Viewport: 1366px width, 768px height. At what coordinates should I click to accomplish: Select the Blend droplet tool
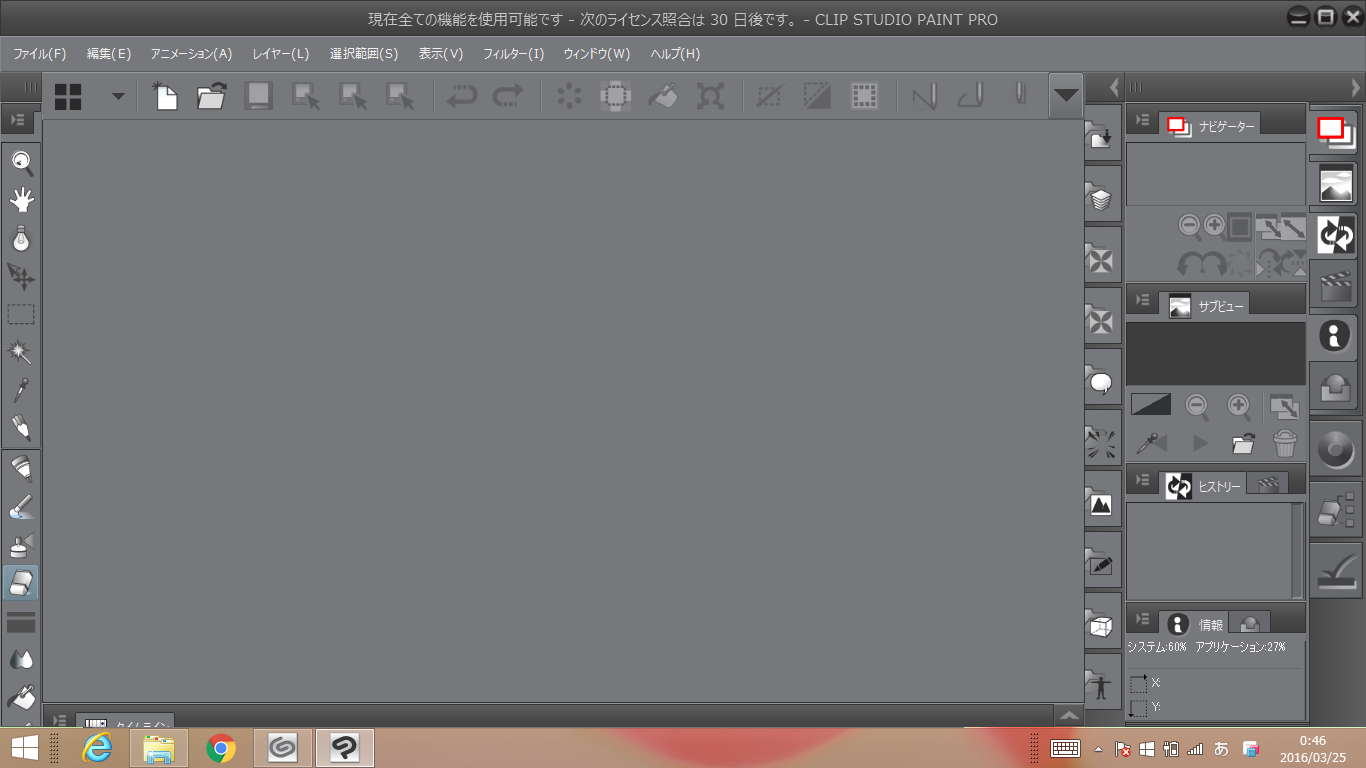pyautogui.click(x=21, y=659)
